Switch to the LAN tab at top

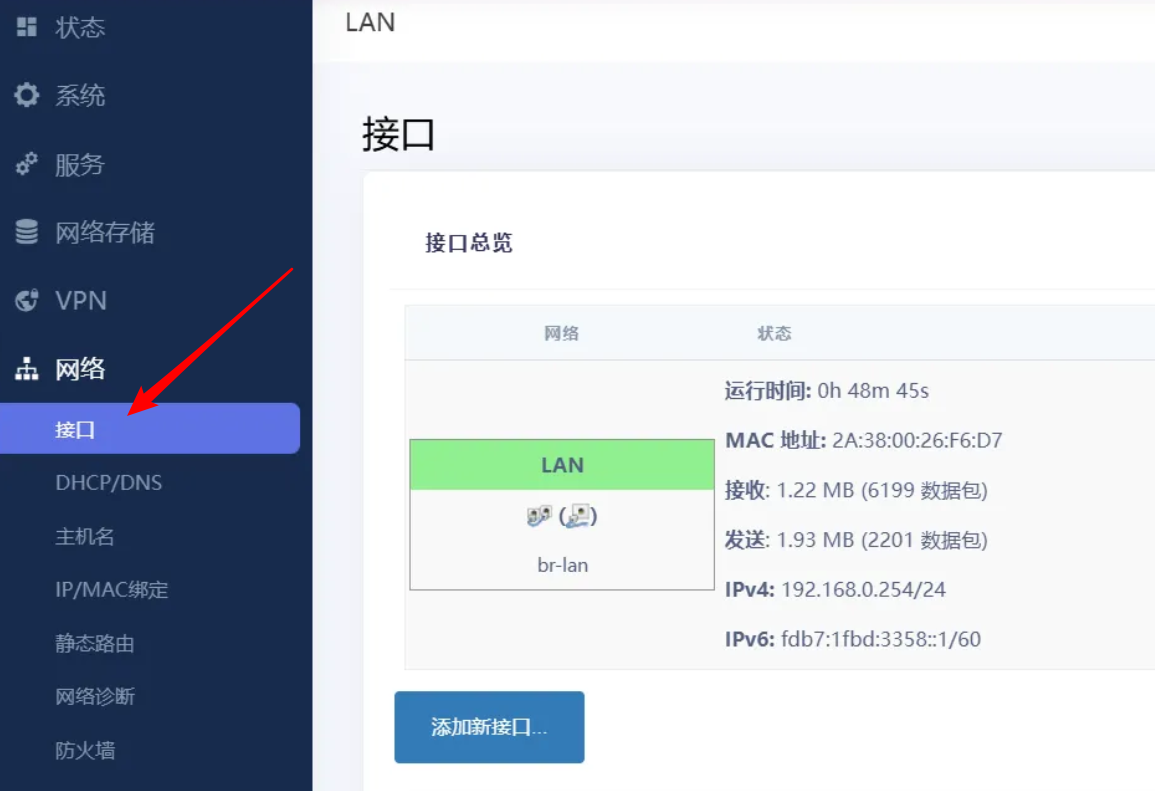tap(370, 22)
